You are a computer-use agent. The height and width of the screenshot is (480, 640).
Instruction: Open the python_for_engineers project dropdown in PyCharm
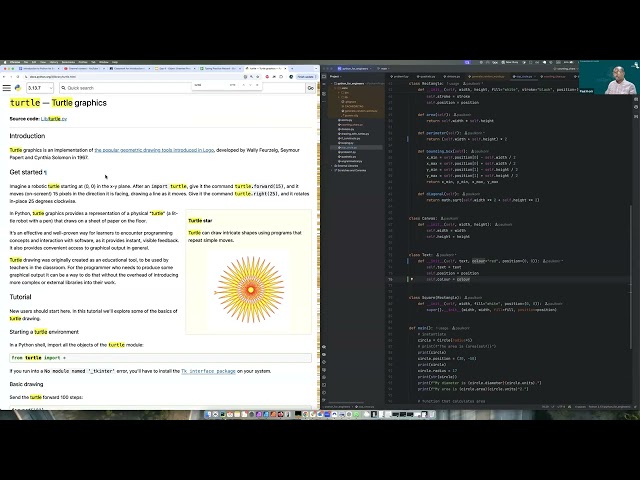click(354, 69)
